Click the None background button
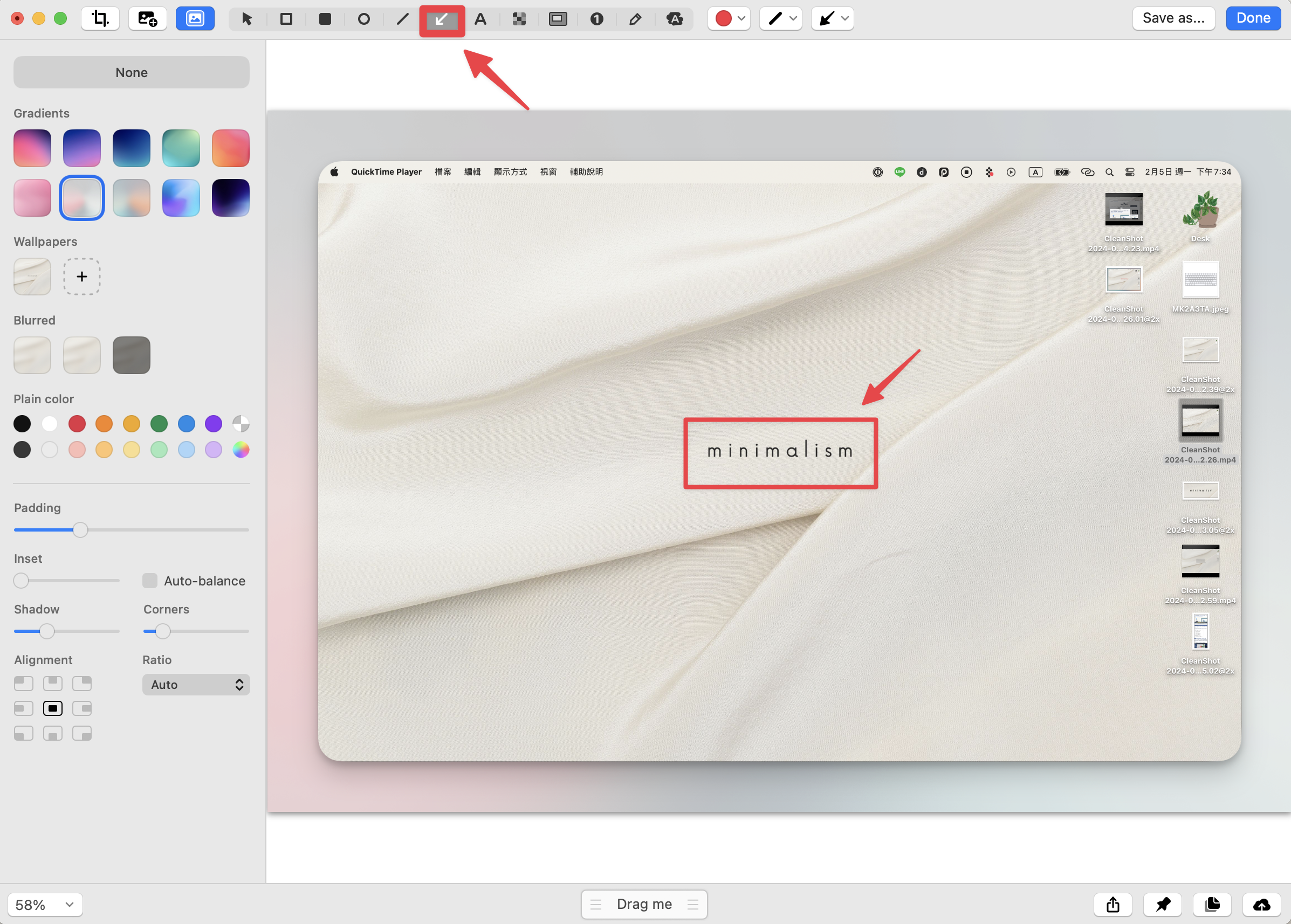 pyautogui.click(x=132, y=72)
